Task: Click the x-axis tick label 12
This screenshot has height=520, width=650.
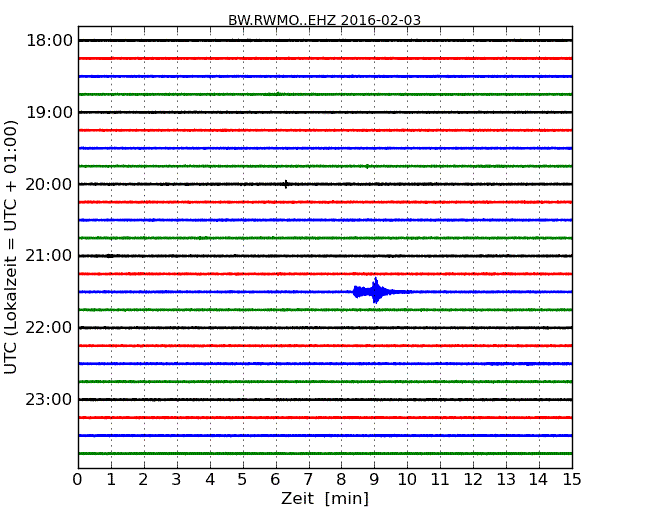Action: click(473, 480)
